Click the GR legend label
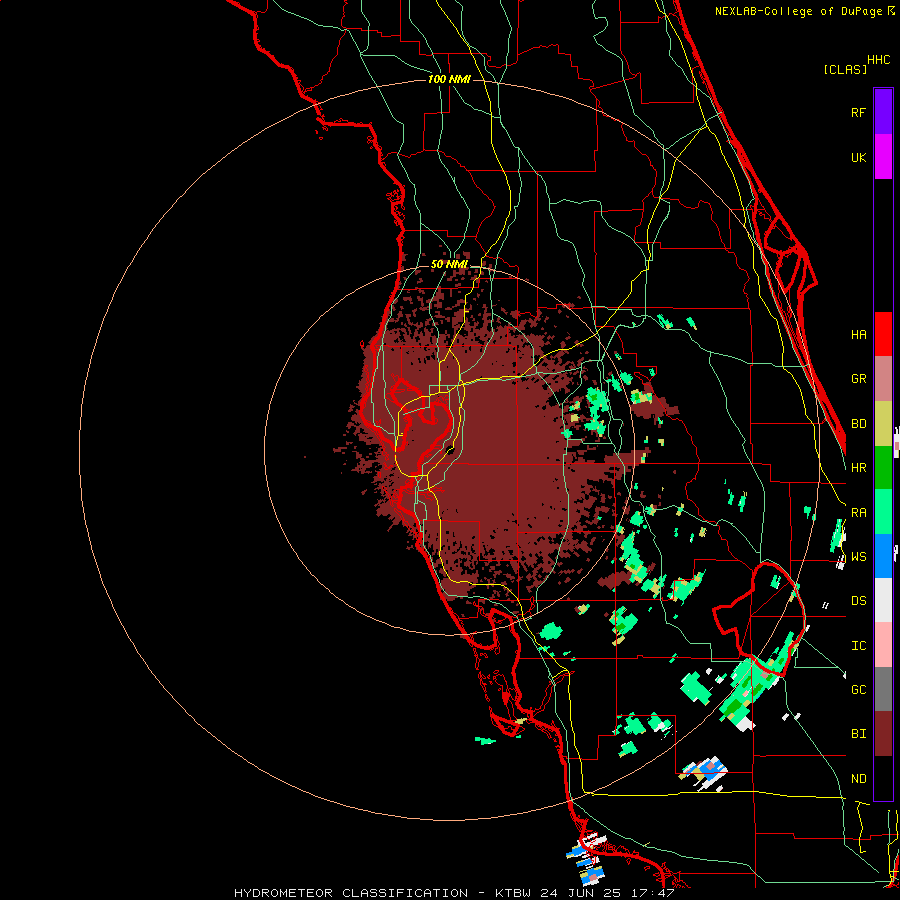 pos(858,379)
